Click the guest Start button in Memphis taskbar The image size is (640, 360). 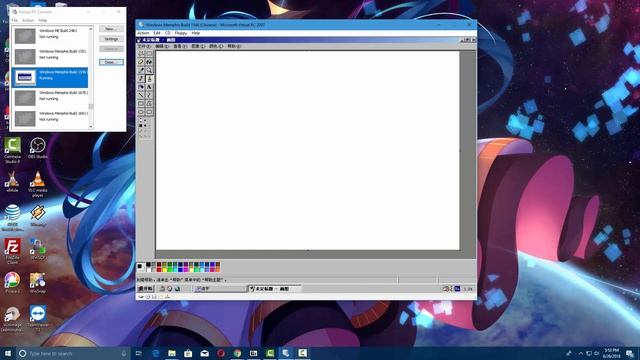[145, 289]
